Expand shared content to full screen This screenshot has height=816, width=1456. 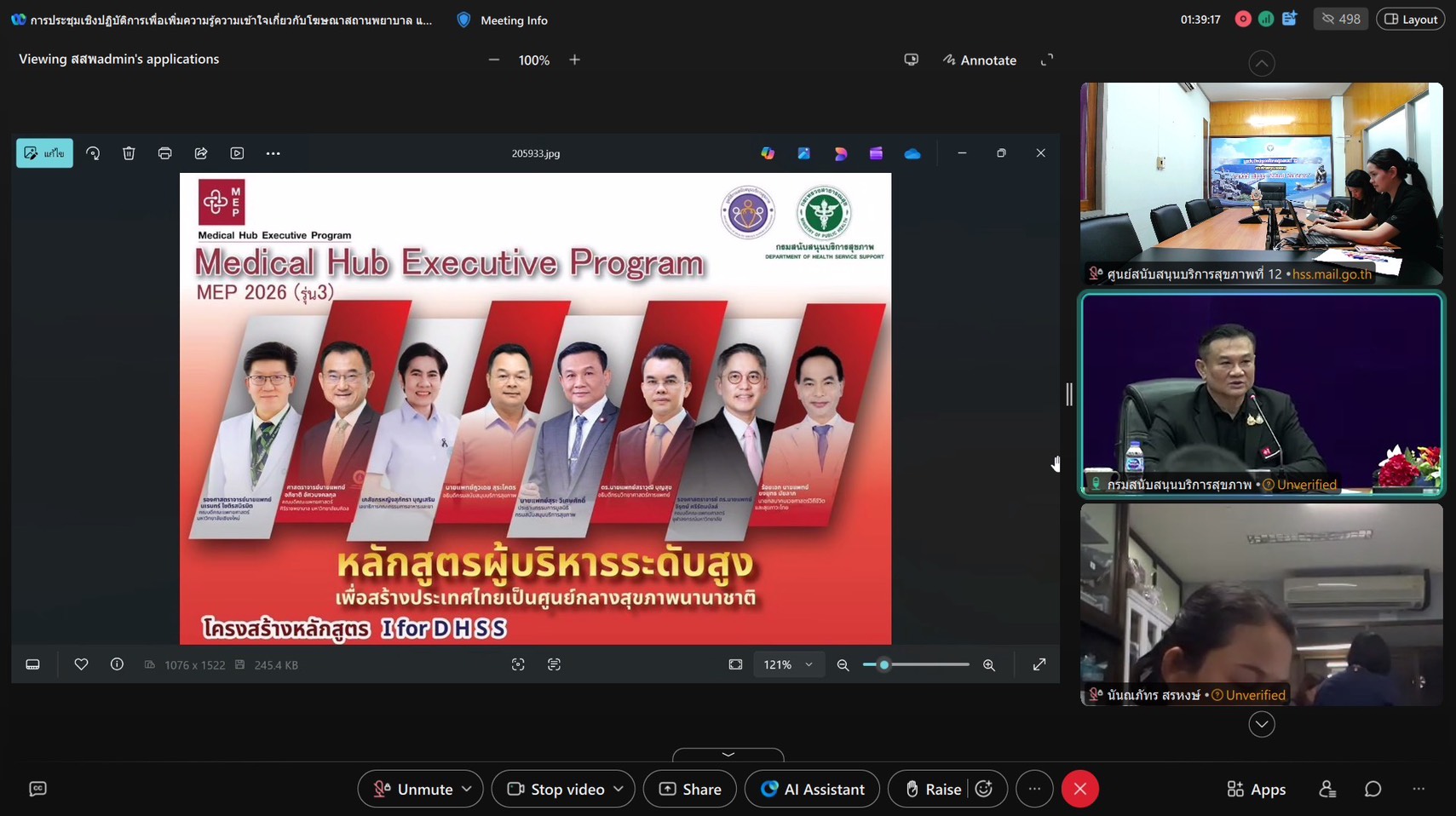[x=1047, y=60]
